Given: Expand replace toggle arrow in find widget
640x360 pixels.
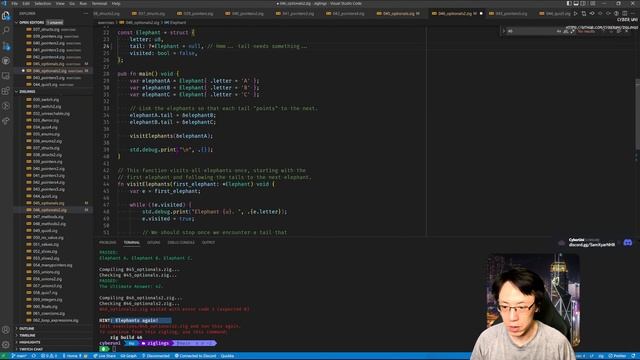Looking at the screenshot, I should pos(504,31).
